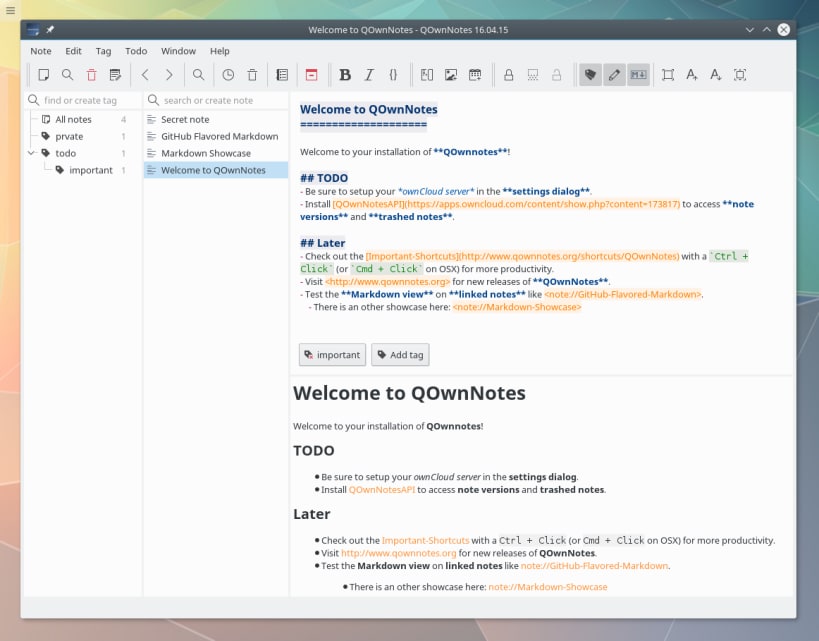
Task: Toggle the note edit pane
Action: (614, 75)
